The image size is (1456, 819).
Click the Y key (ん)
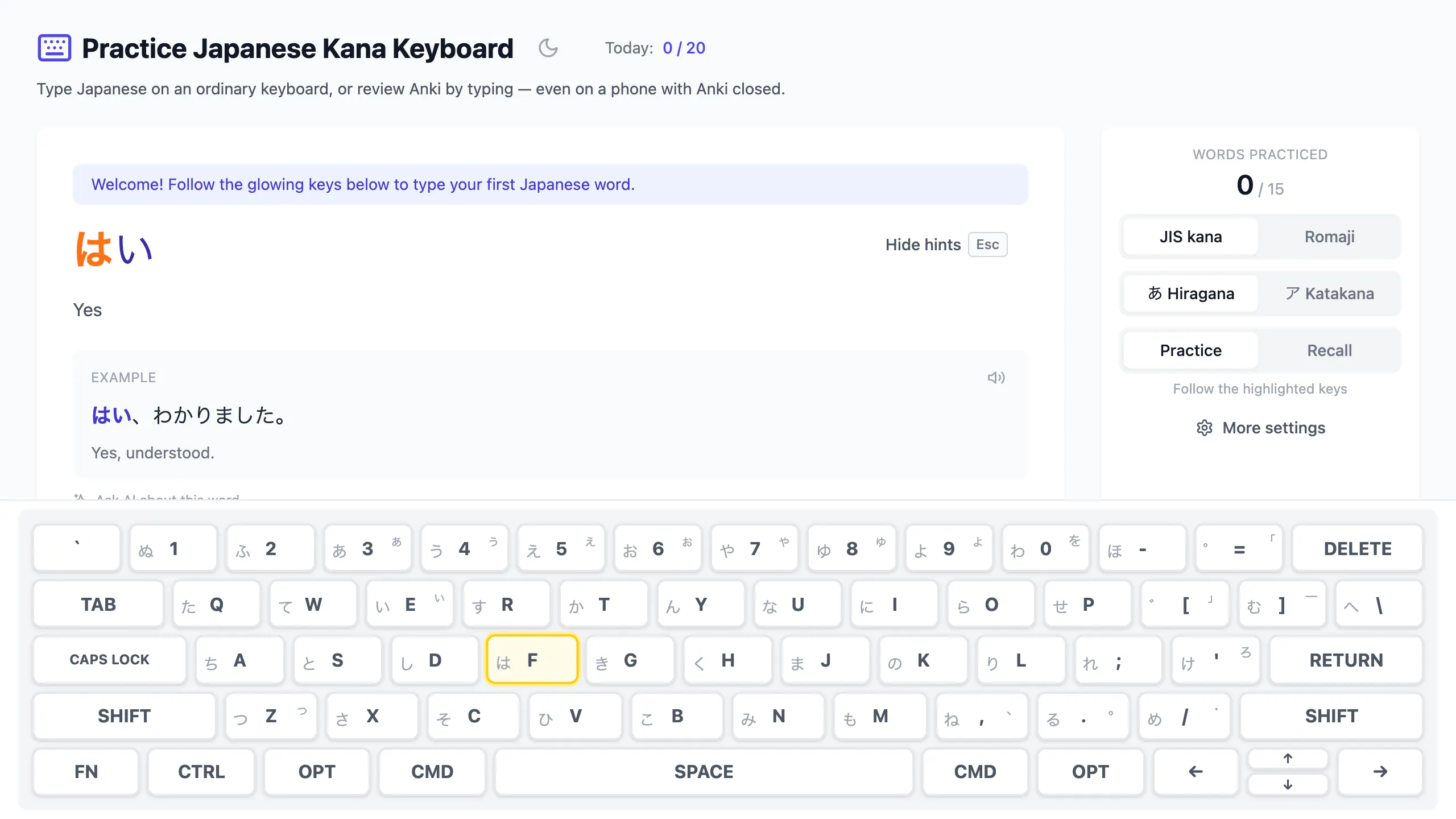(701, 605)
